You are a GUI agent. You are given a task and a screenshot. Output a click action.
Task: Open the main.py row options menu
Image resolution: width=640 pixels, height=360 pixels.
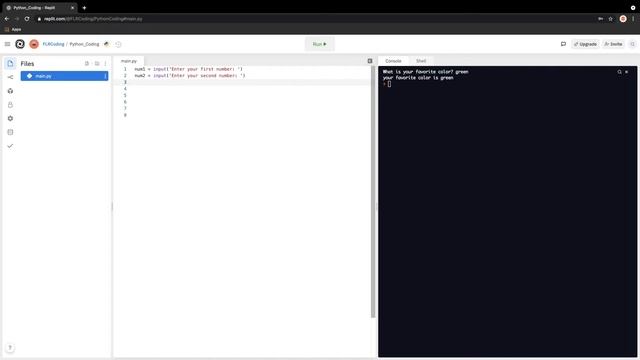[x=105, y=76]
